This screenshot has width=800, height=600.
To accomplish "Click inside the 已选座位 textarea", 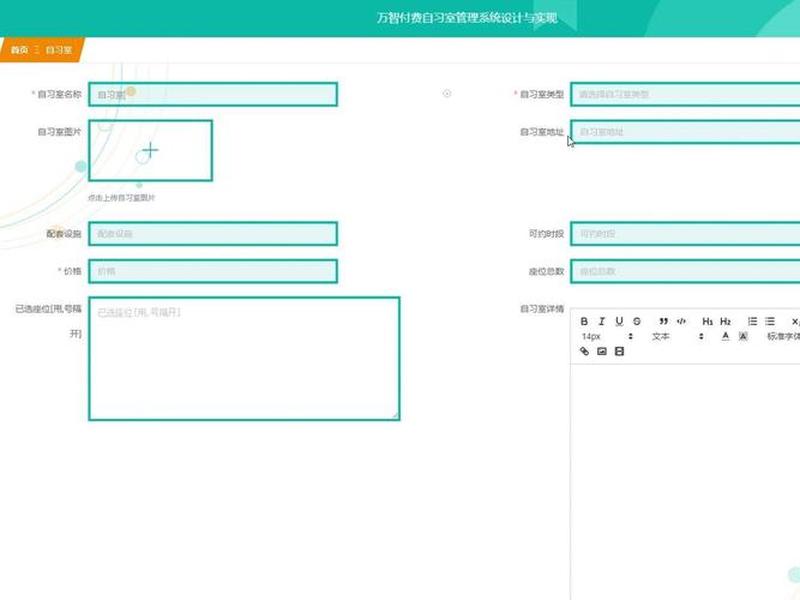I will 244,359.
